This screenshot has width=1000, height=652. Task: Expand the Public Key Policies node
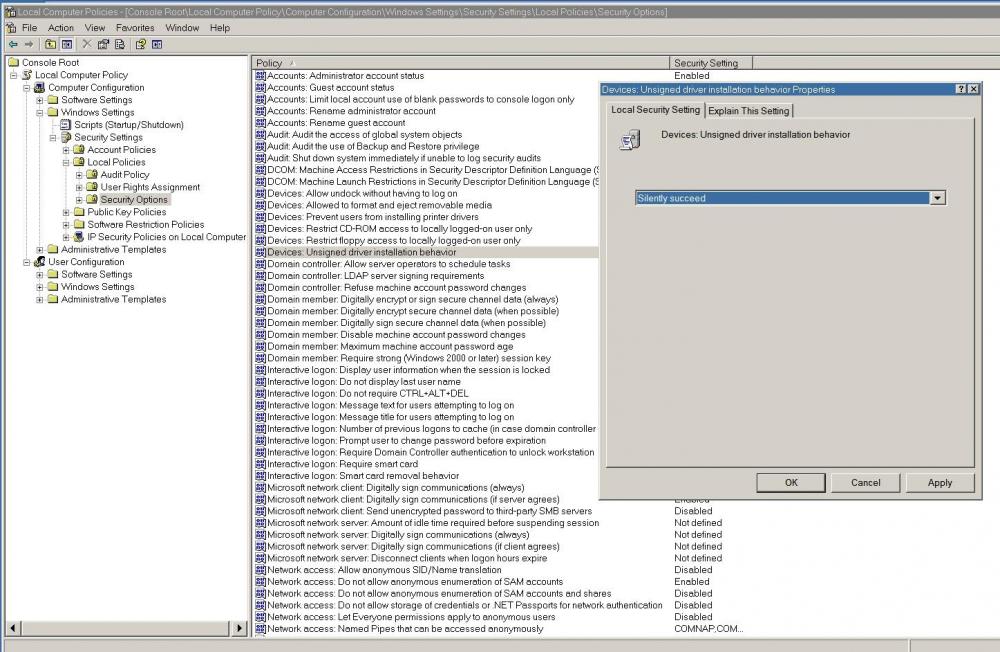66,212
